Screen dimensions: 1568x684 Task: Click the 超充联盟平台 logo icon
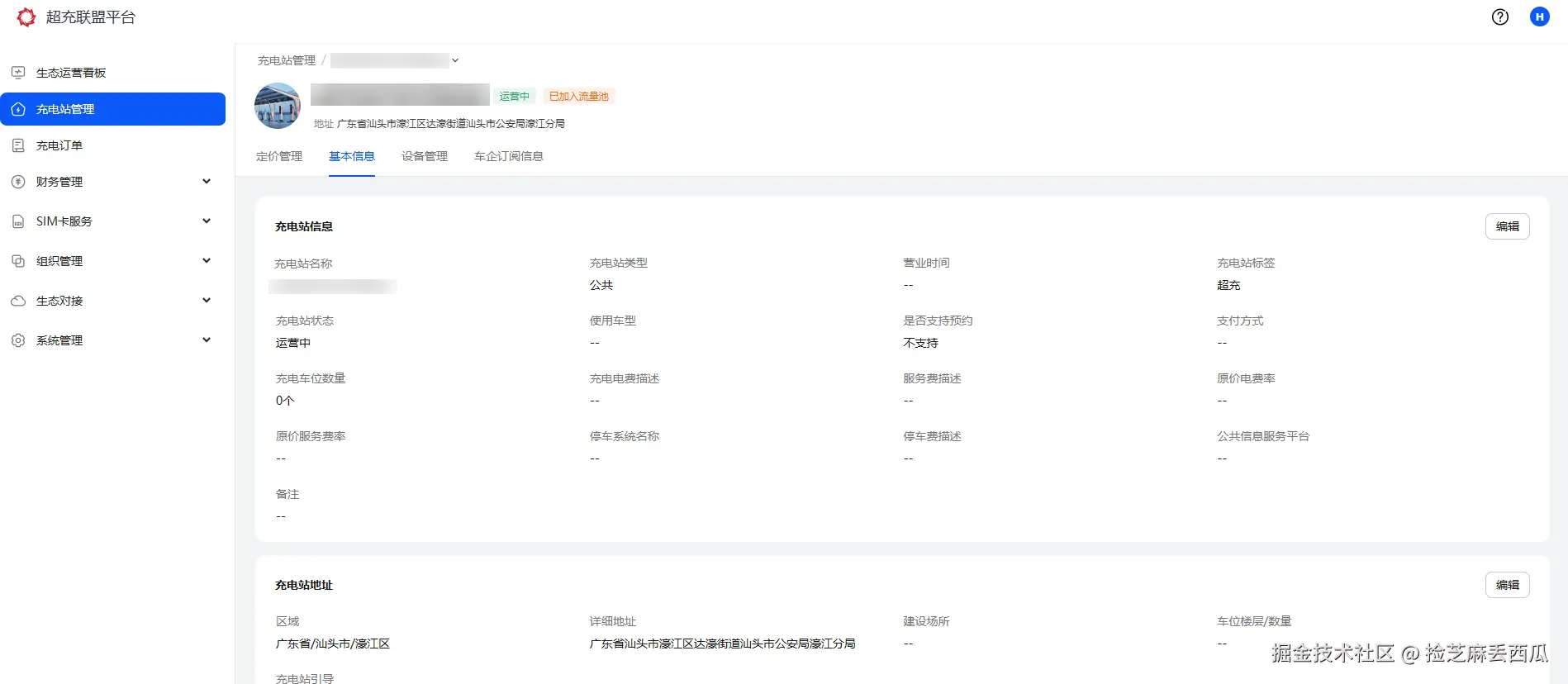tap(26, 17)
